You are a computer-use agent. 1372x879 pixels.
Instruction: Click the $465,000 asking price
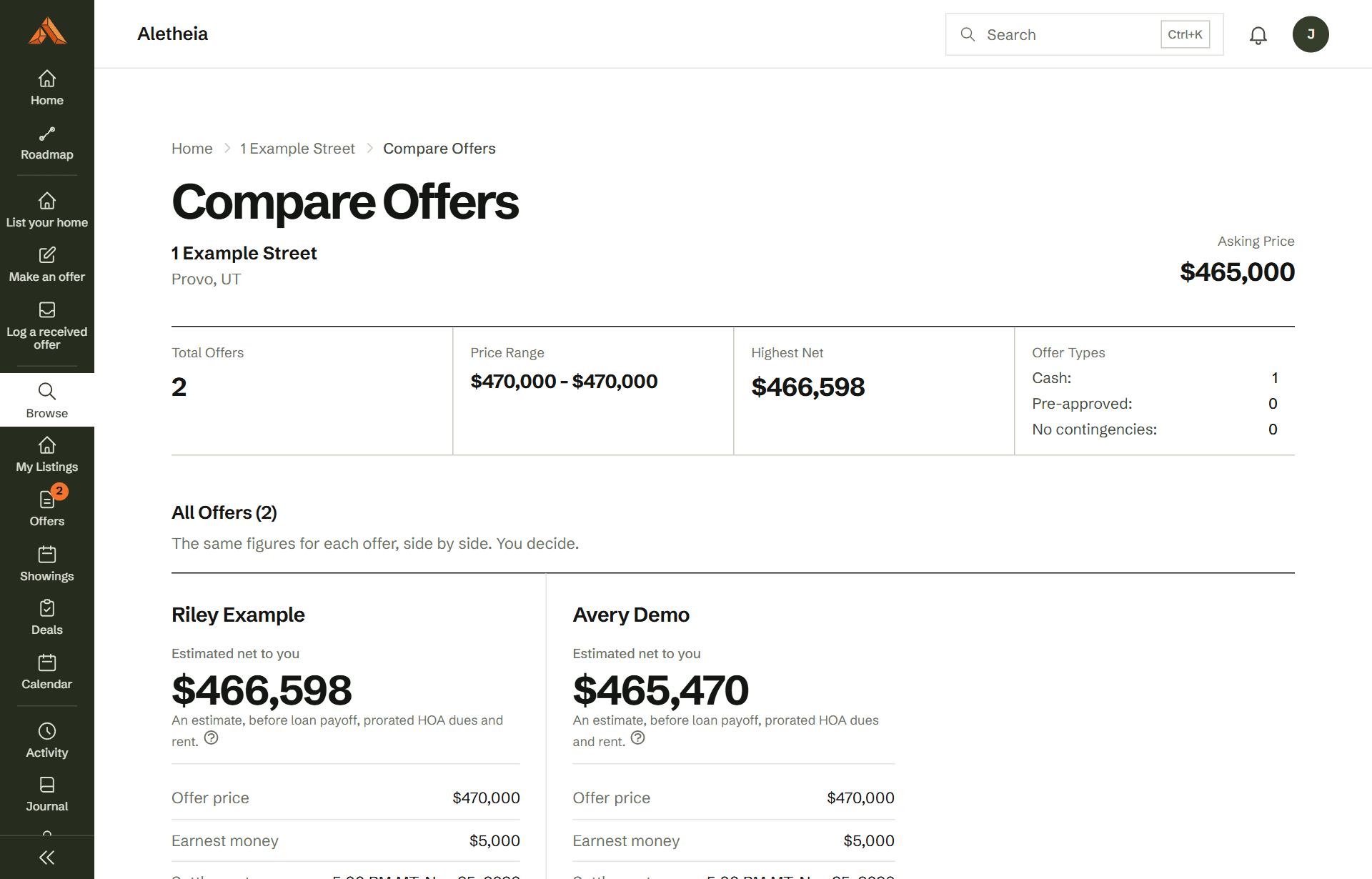1237,272
